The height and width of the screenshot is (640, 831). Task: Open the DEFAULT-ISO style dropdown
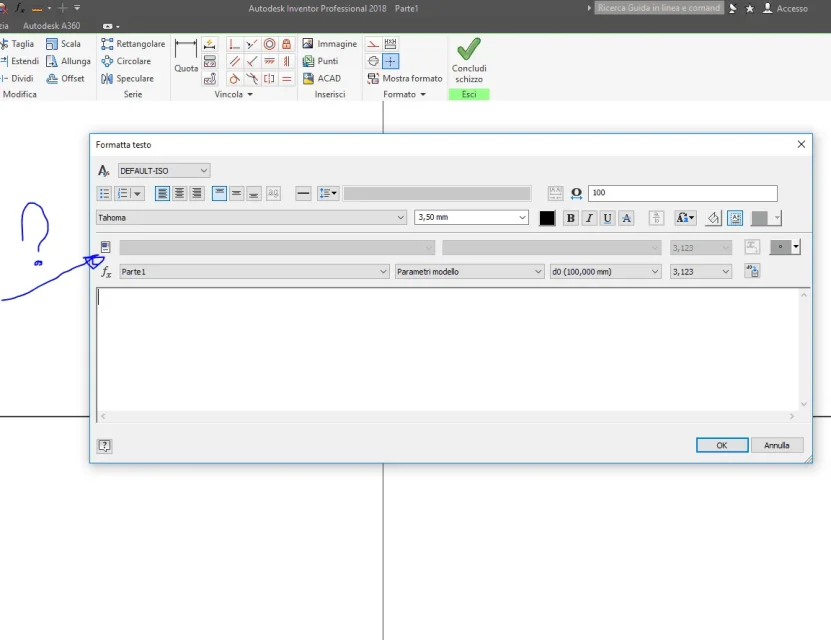click(164, 171)
